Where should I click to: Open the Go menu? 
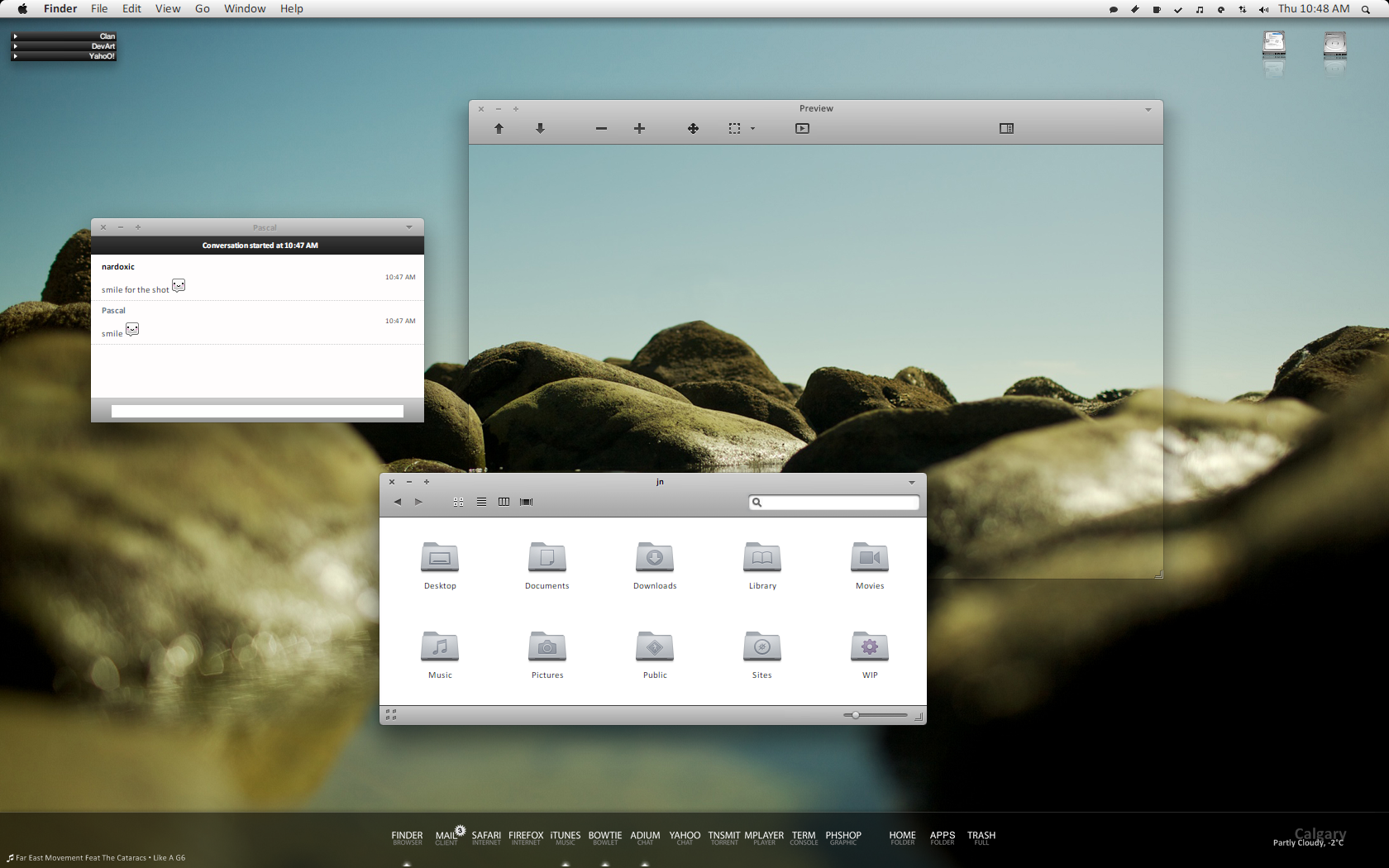203,9
